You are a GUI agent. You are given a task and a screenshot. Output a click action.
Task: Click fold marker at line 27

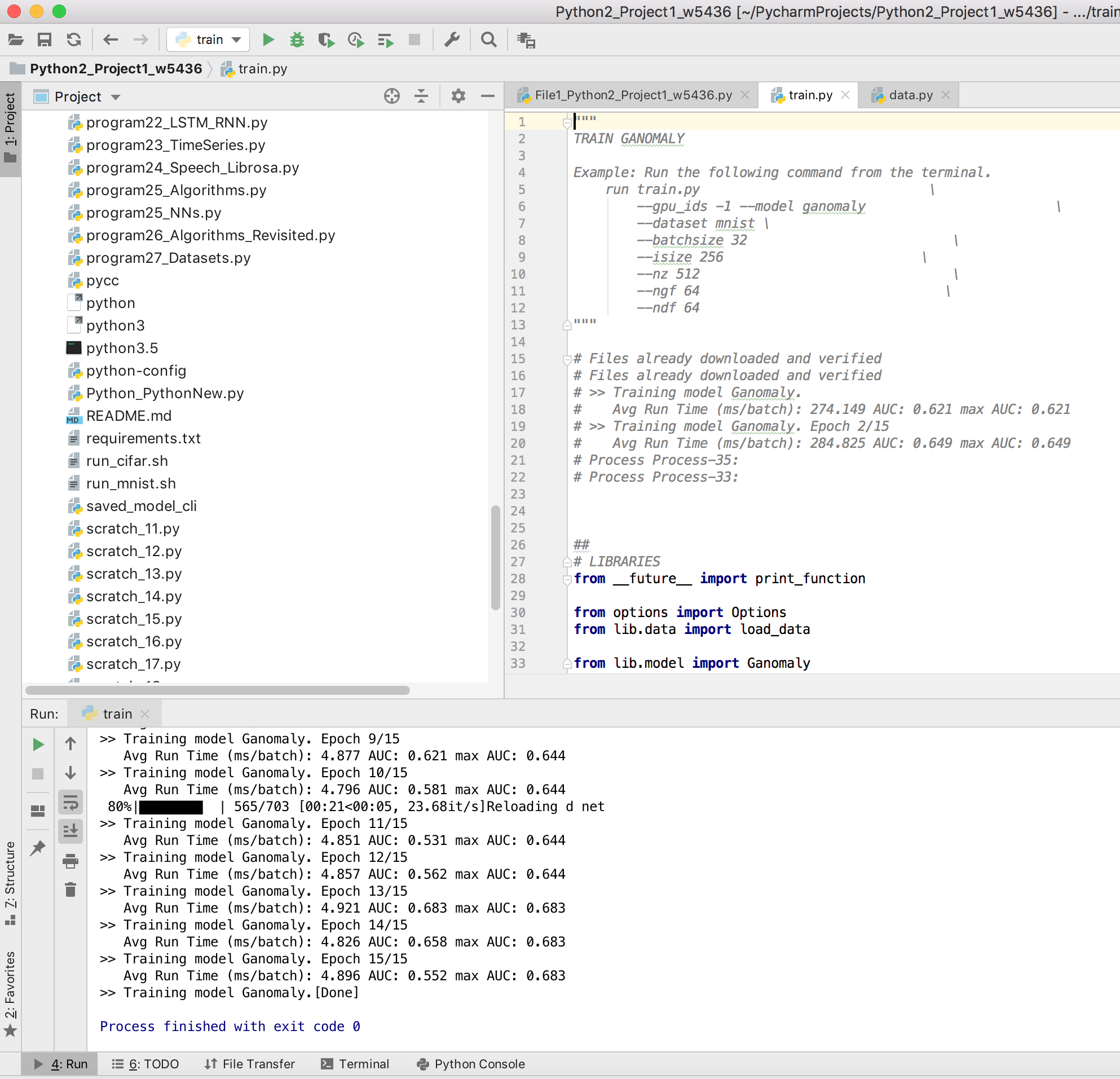point(567,562)
